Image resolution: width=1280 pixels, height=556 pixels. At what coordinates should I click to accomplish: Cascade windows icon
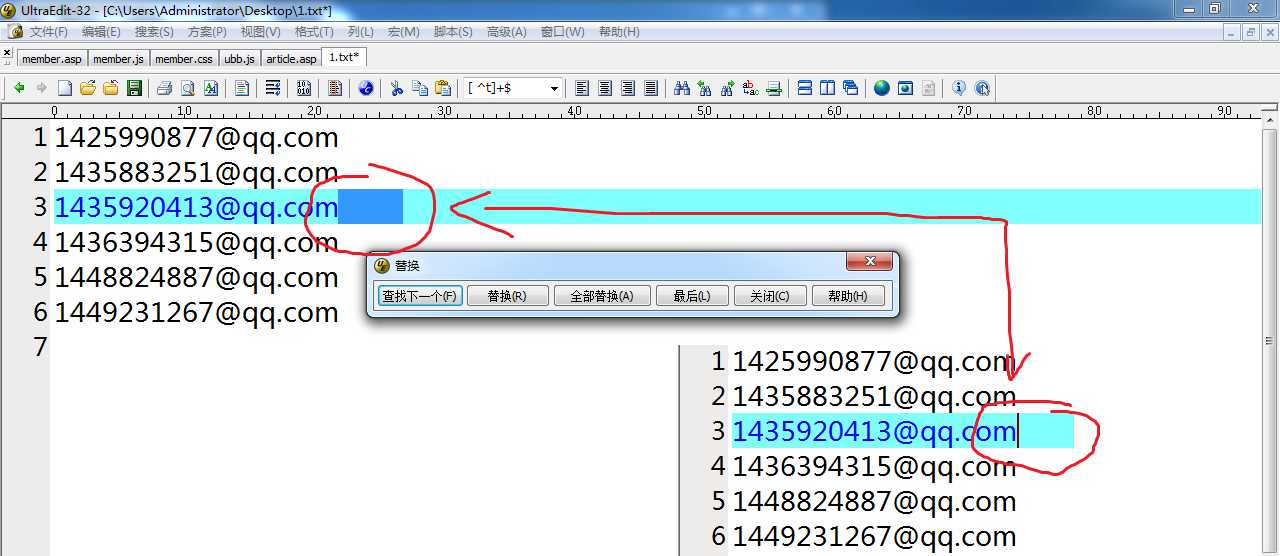[x=850, y=88]
